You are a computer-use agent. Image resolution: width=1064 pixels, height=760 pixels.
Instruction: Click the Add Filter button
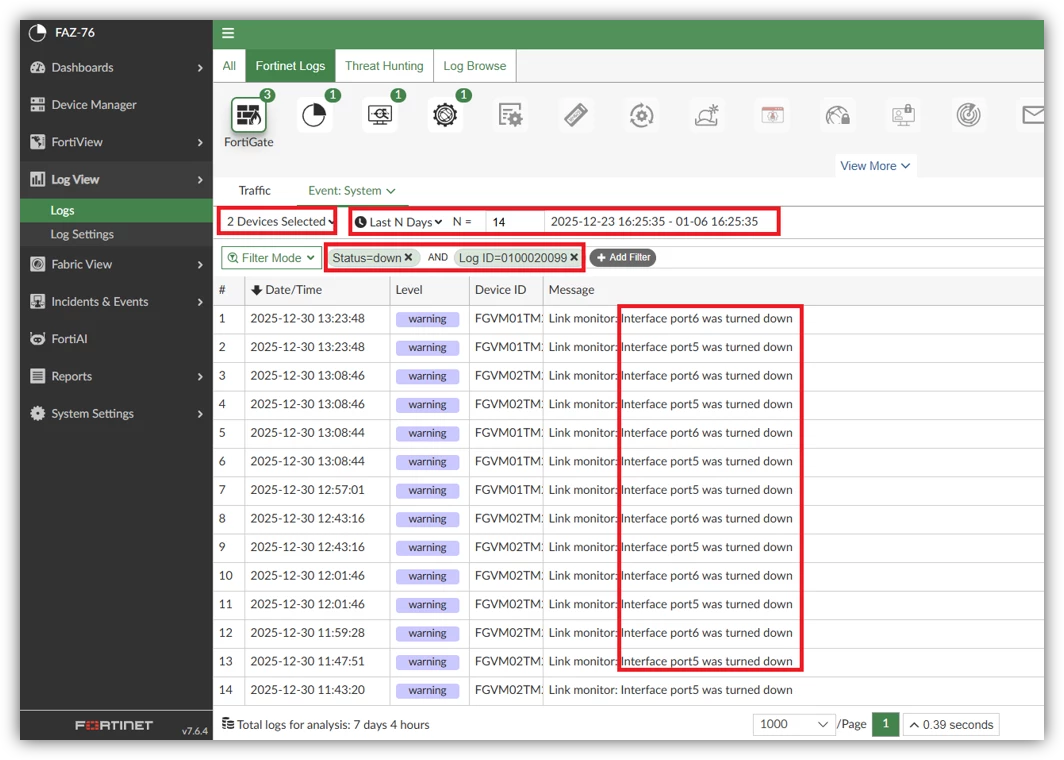click(623, 257)
